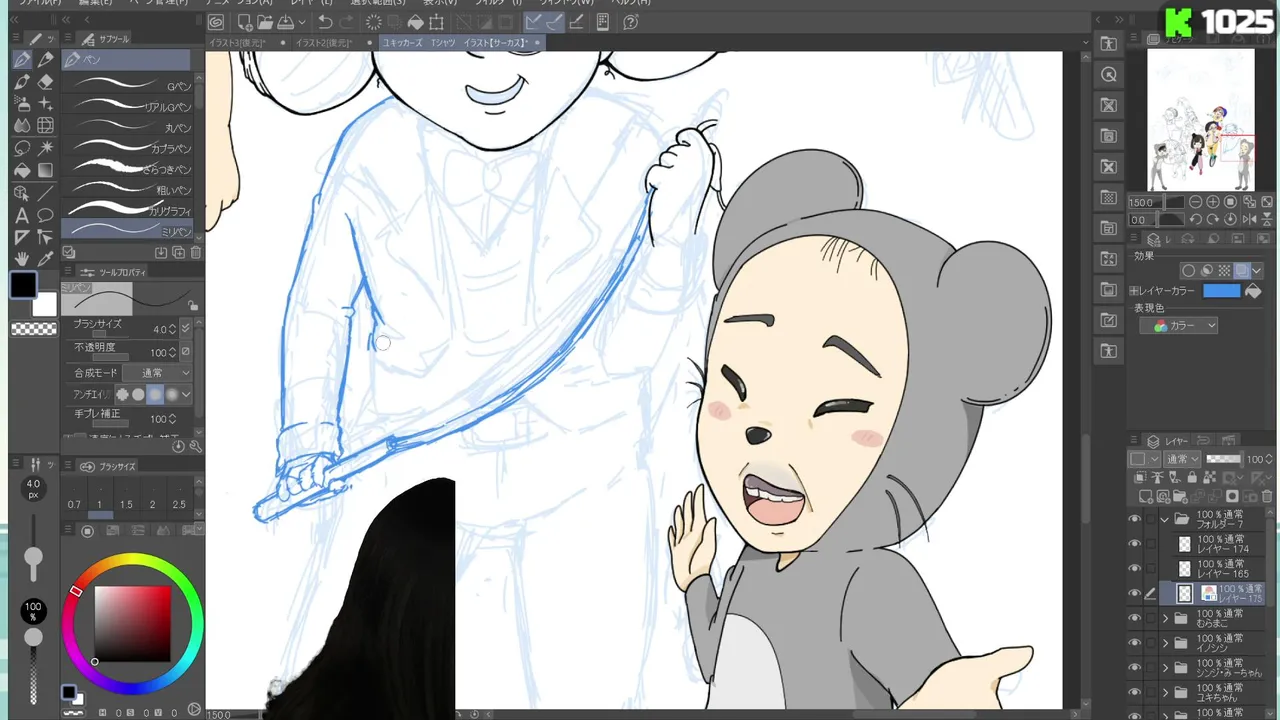Select the Fill bucket tool in toolbox
The width and height of the screenshot is (1280, 720).
point(22,170)
